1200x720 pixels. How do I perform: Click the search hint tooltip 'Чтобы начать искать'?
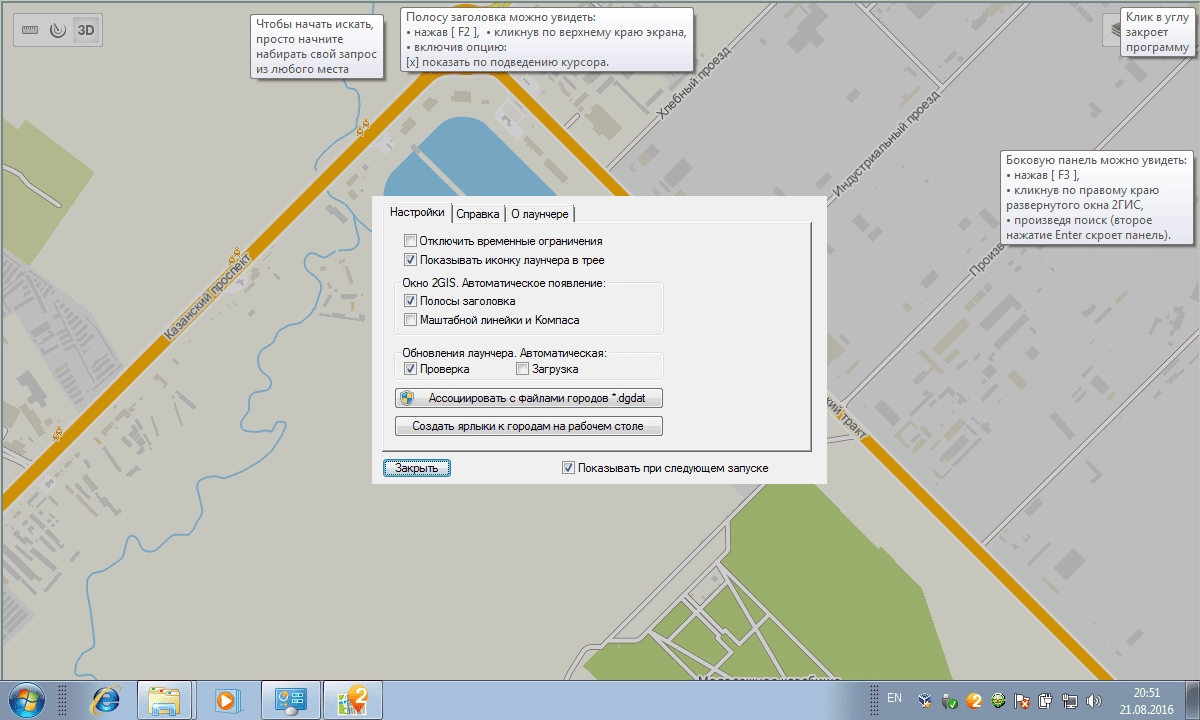(x=316, y=46)
